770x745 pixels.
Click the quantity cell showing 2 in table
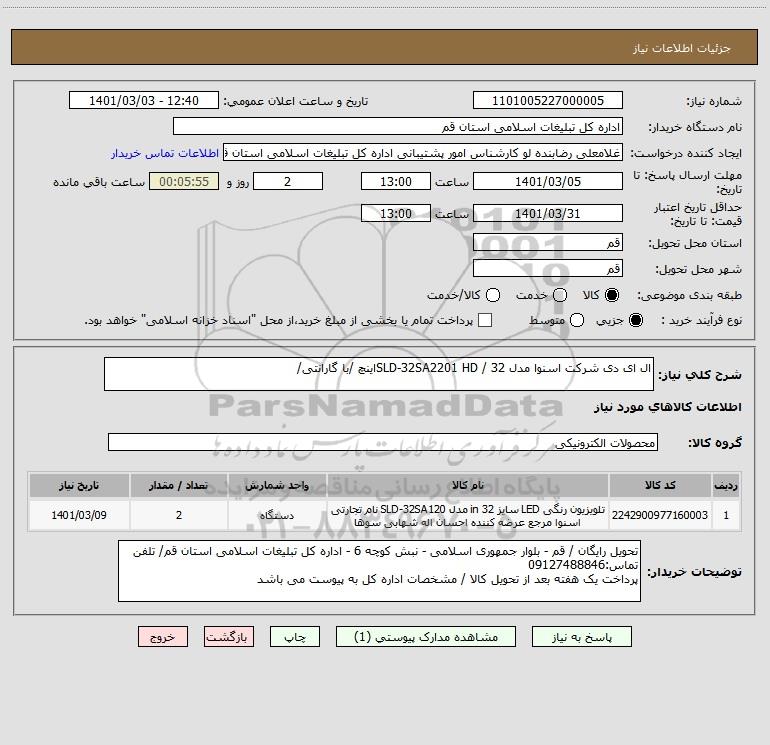pyautogui.click(x=179, y=515)
